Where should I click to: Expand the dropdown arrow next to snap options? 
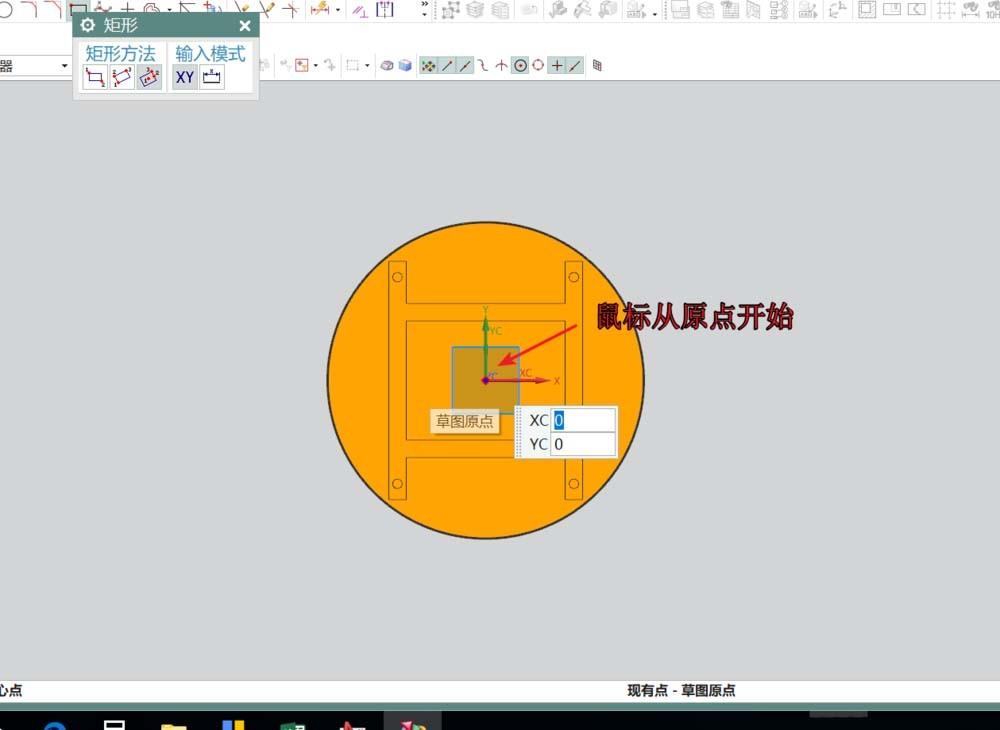pos(367,65)
